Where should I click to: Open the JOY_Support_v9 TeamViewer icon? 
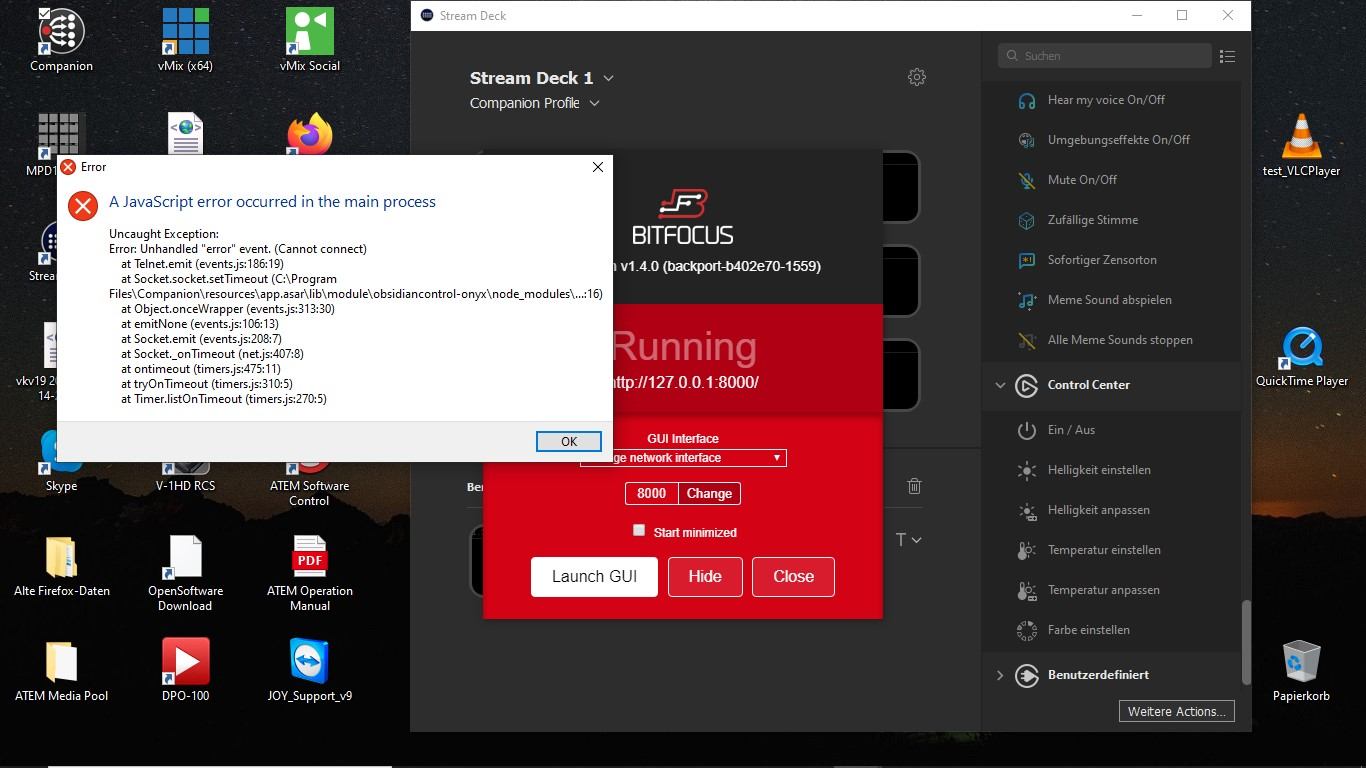click(x=310, y=669)
